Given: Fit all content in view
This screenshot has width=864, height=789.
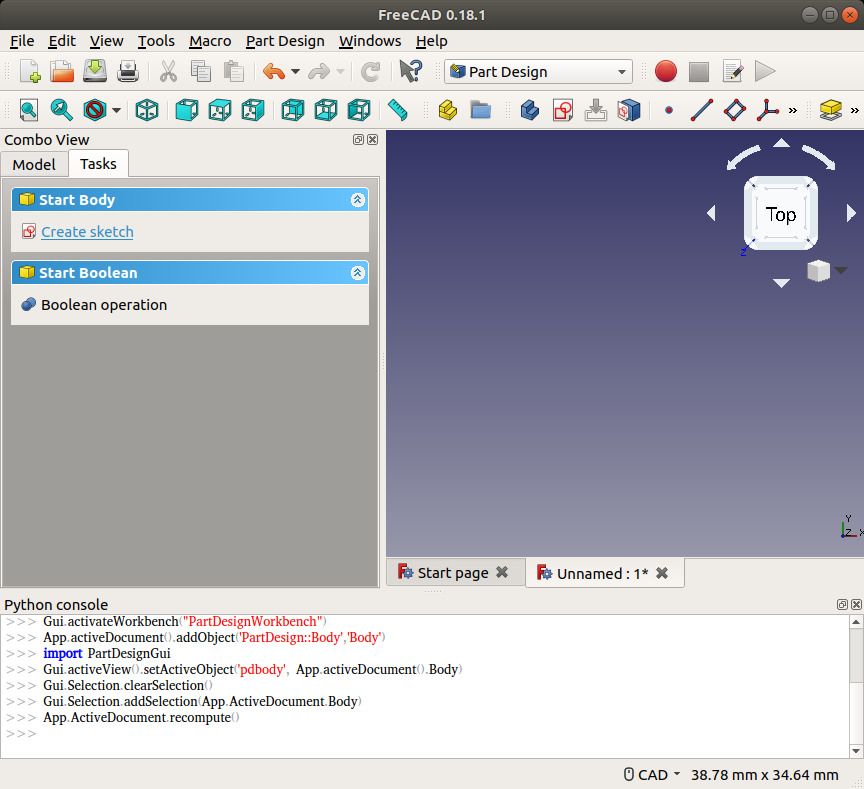Looking at the screenshot, I should click(x=29, y=110).
